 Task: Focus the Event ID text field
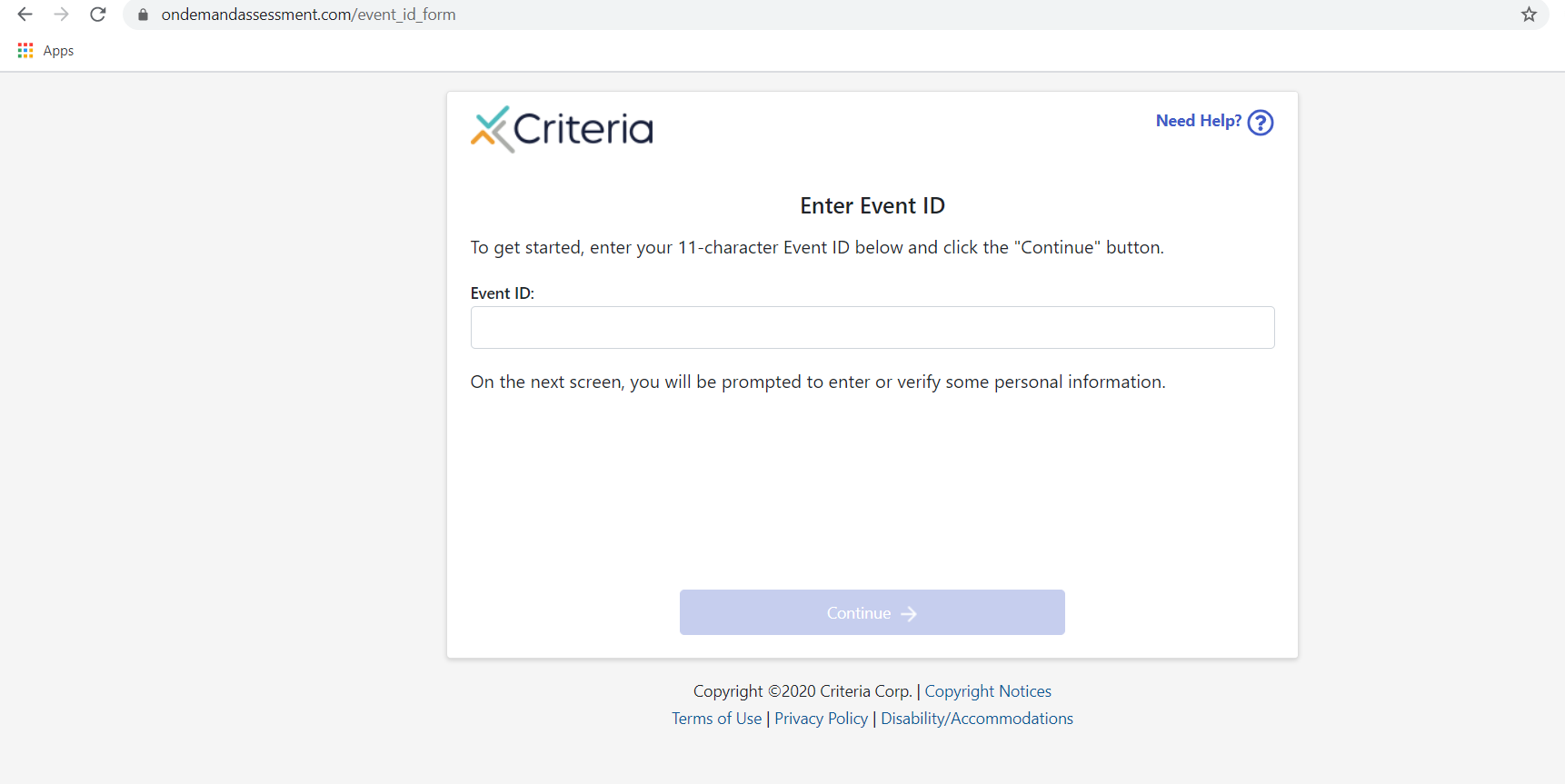coord(872,327)
